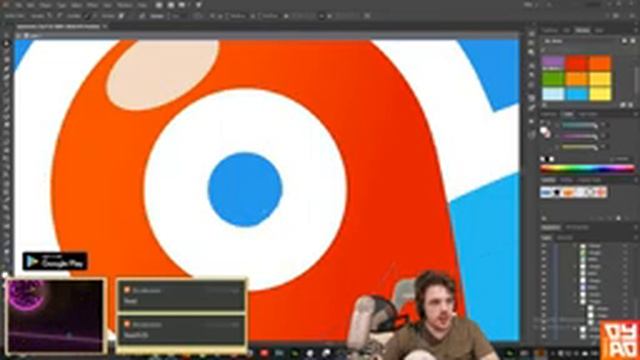Click the upper notification card overlay
The height and width of the screenshot is (360, 640).
point(181,296)
